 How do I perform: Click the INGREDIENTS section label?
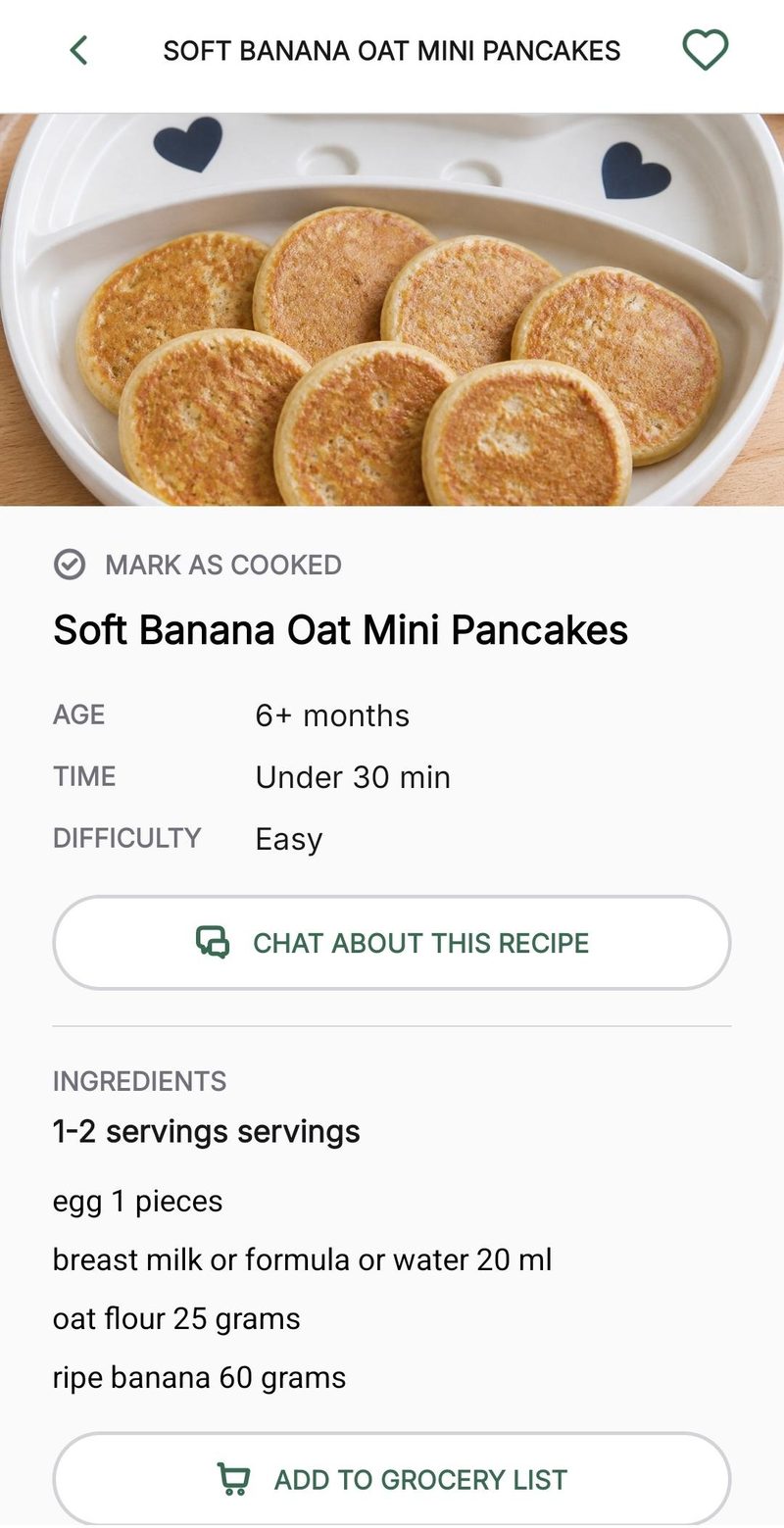coord(140,1081)
